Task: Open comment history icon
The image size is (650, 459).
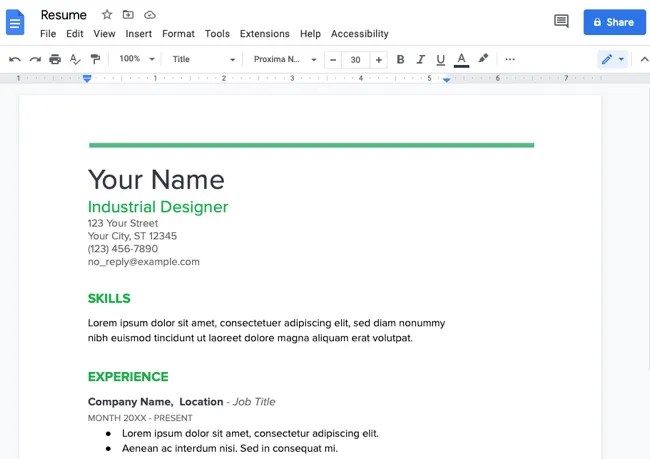Action: (561, 21)
